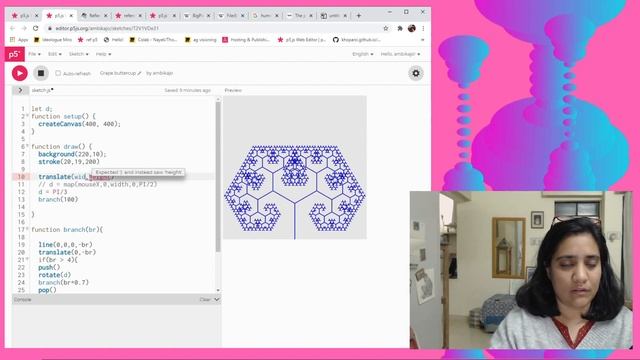640x360 pixels.
Task: Open the Hosting & Publish bookmark
Action: [246, 40]
